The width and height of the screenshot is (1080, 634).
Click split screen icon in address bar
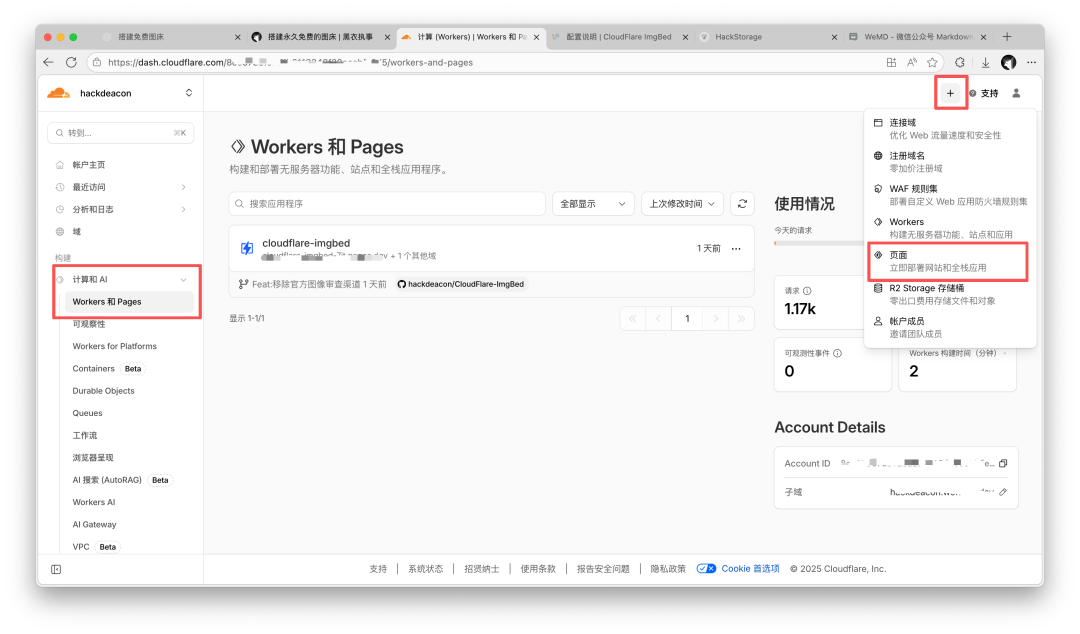891,62
